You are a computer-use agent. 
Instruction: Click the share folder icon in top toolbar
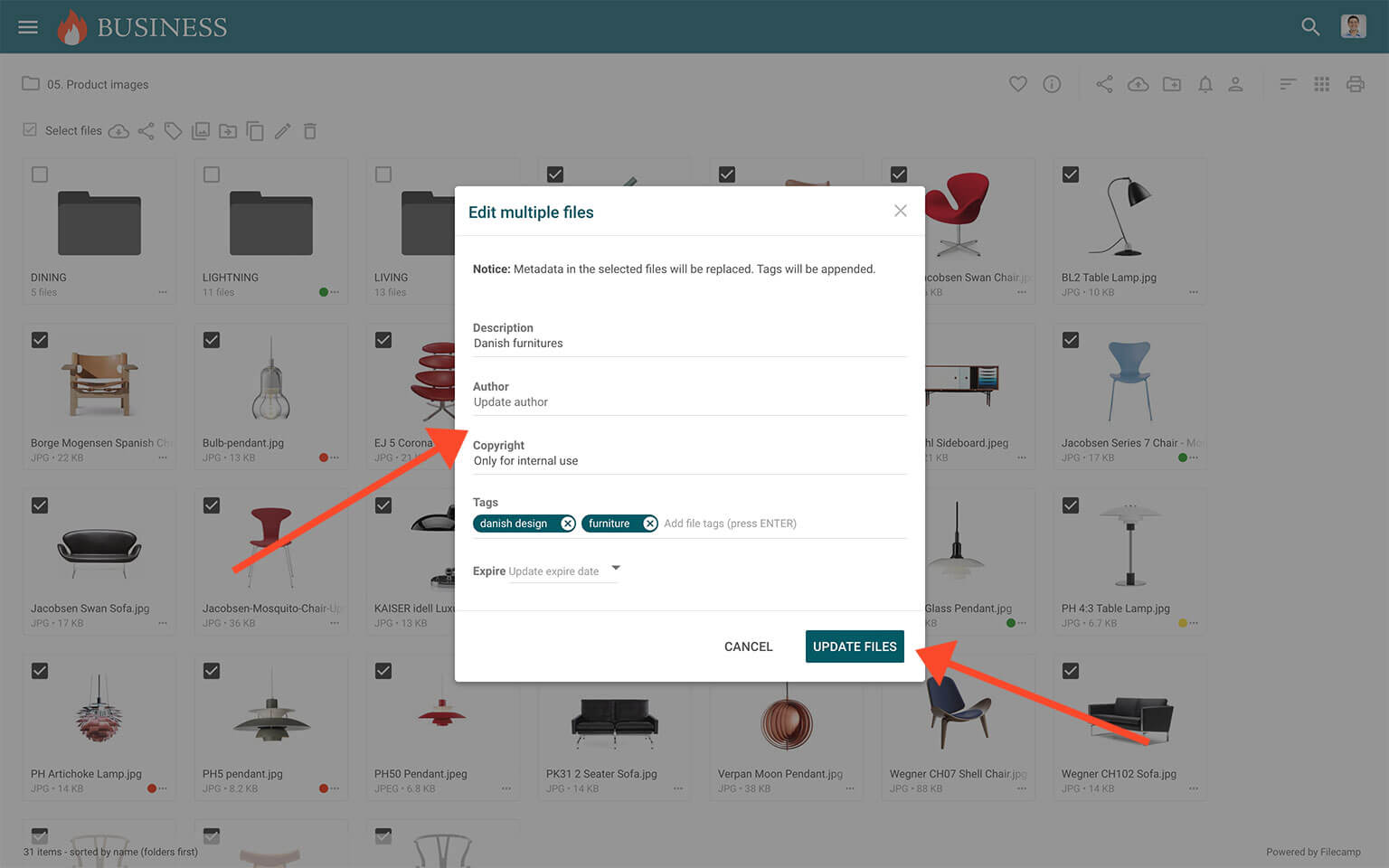pyautogui.click(x=1104, y=84)
